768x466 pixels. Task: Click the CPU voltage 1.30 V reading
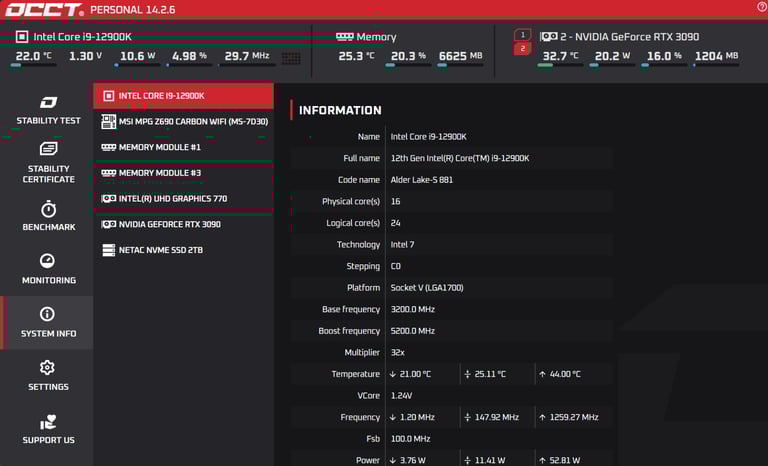pyautogui.click(x=85, y=56)
